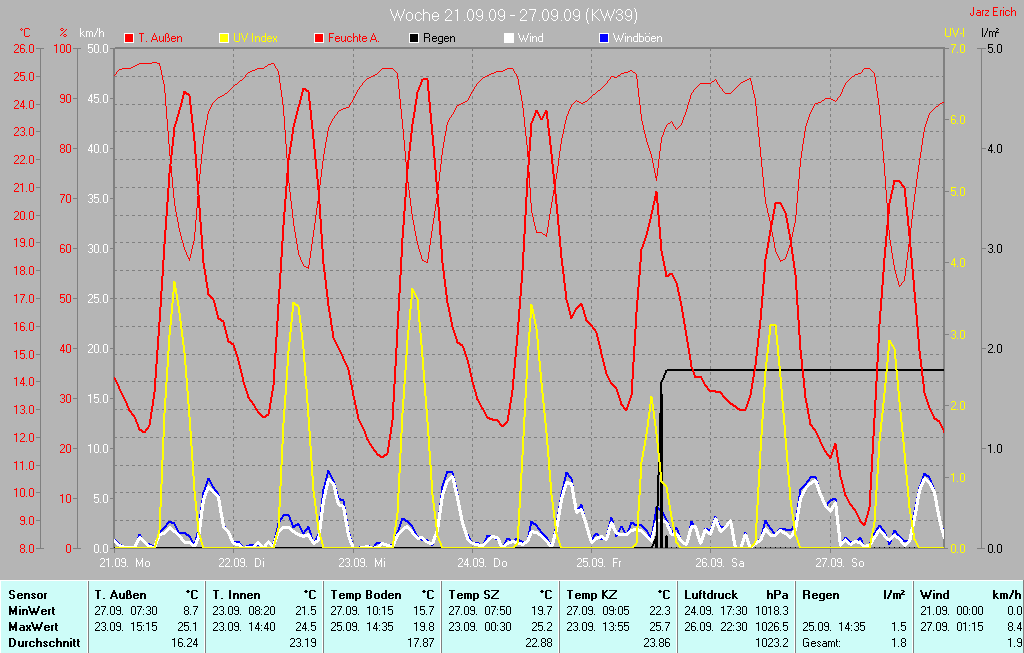Click the Temp Boden column header
1024x653 pixels.
click(366, 595)
